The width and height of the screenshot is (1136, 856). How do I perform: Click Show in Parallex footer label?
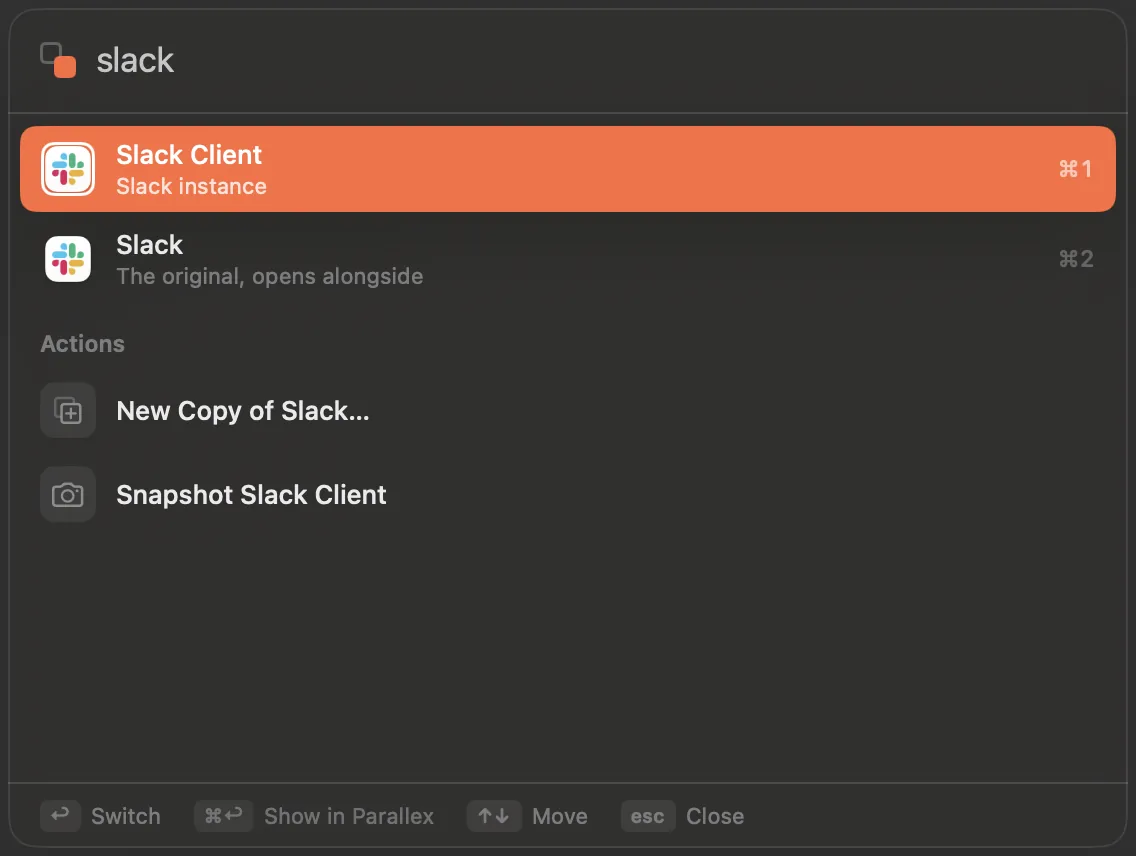[x=348, y=816]
